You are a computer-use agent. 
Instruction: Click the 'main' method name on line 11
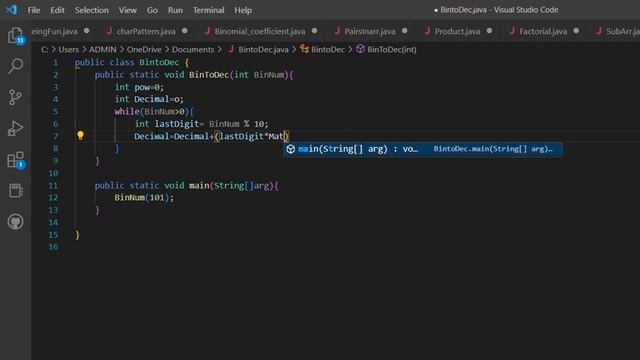[199, 185]
